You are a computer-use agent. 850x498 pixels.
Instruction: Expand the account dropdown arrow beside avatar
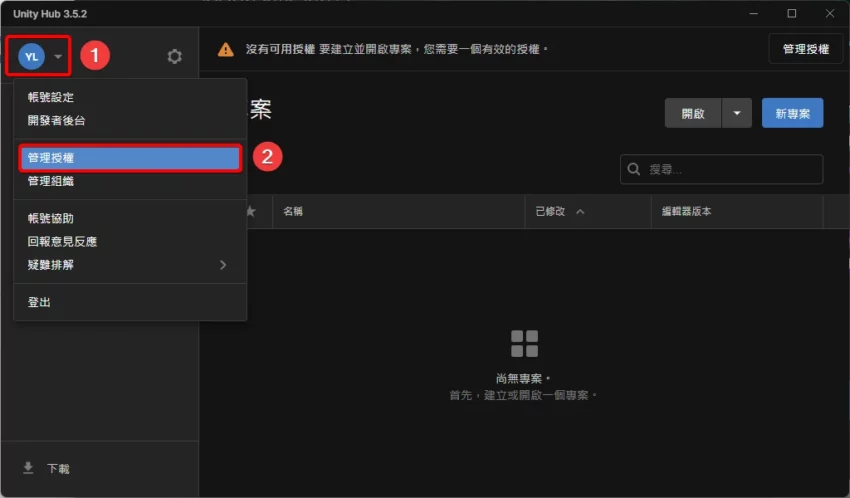pos(58,57)
